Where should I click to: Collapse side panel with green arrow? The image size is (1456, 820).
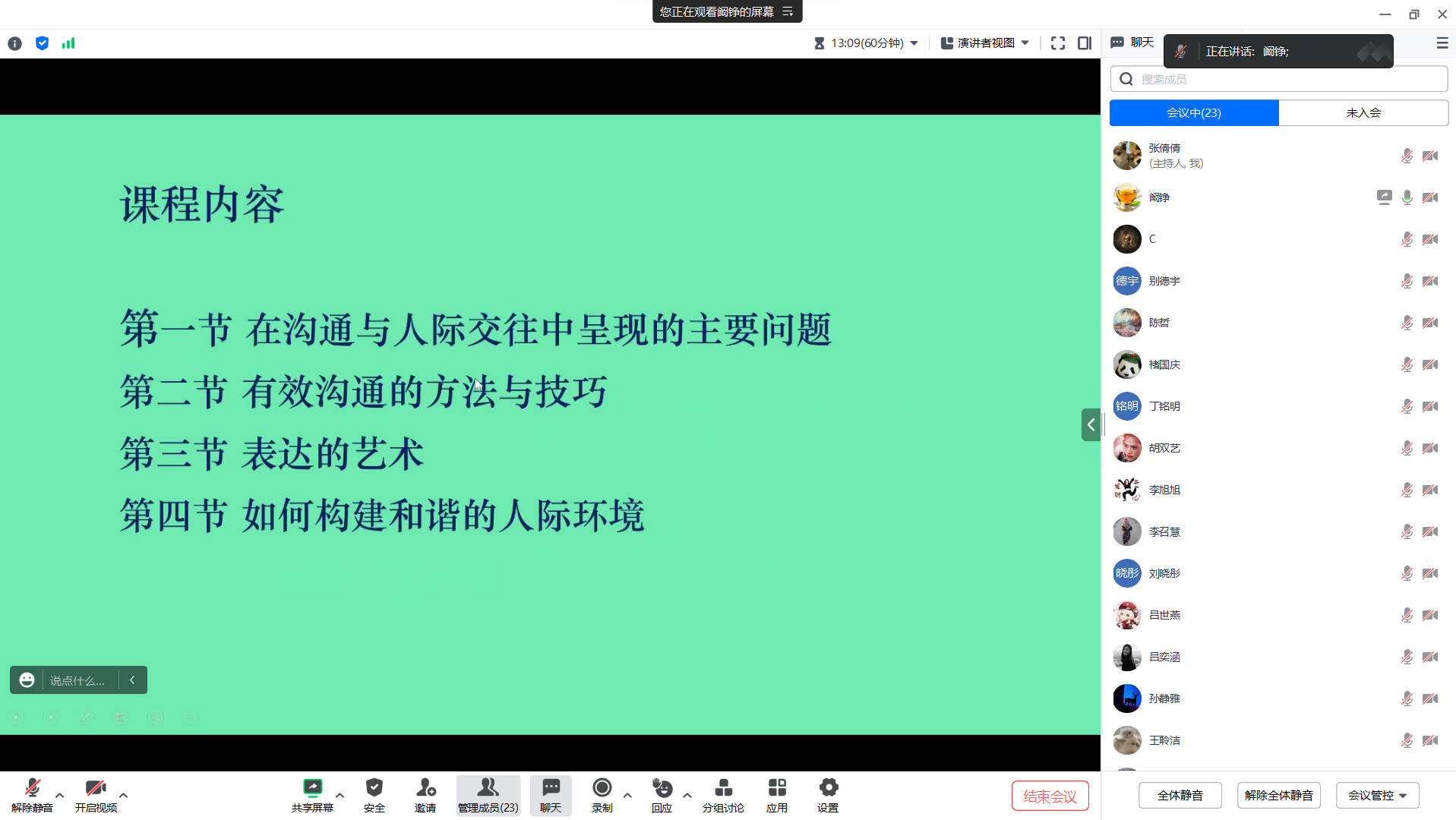coord(1091,425)
